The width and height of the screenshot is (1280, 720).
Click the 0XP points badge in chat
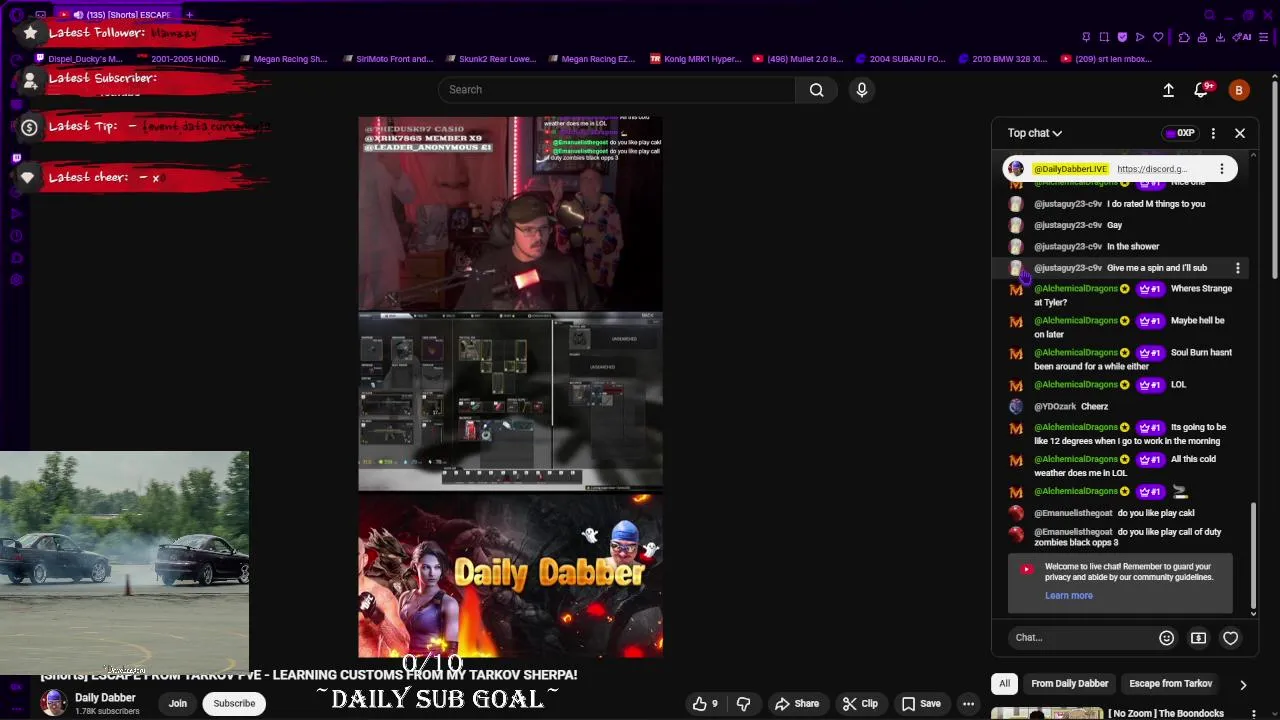pos(1180,133)
